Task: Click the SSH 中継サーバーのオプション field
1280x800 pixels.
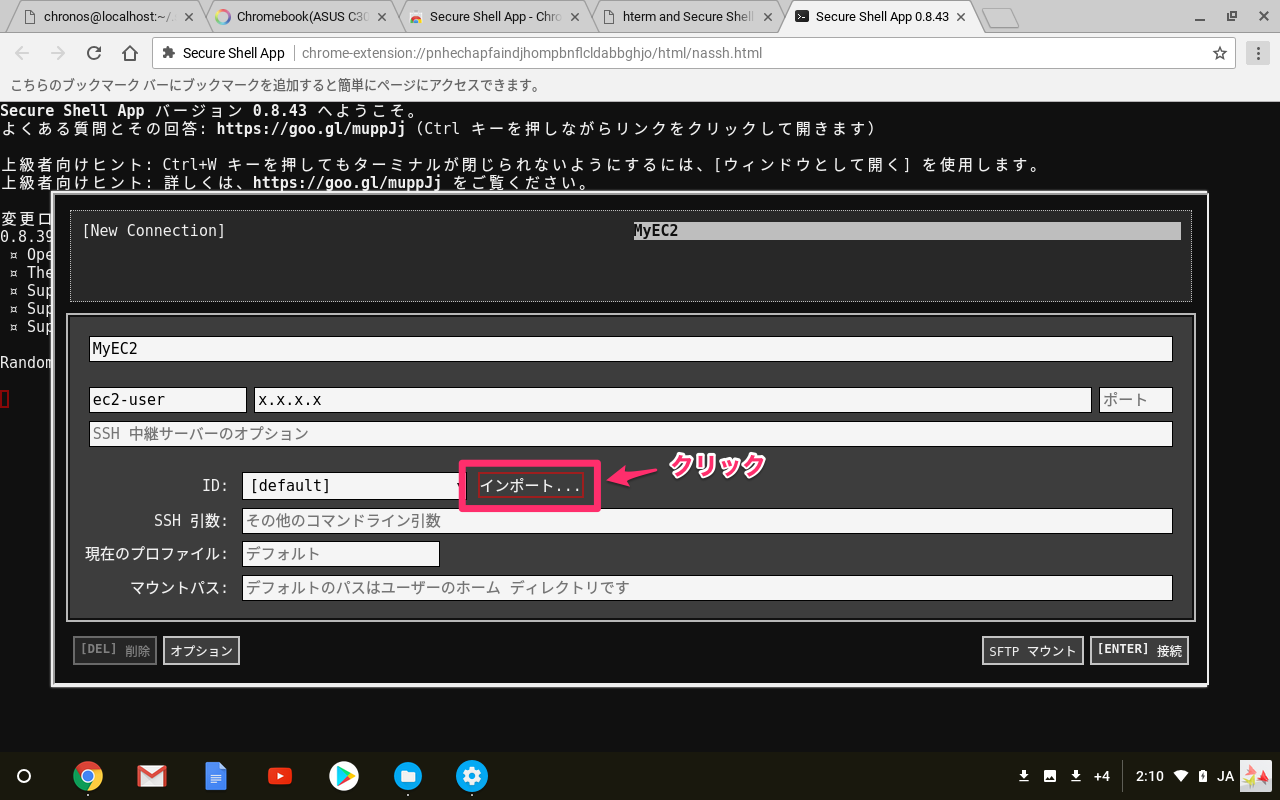Action: pyautogui.click(x=631, y=434)
